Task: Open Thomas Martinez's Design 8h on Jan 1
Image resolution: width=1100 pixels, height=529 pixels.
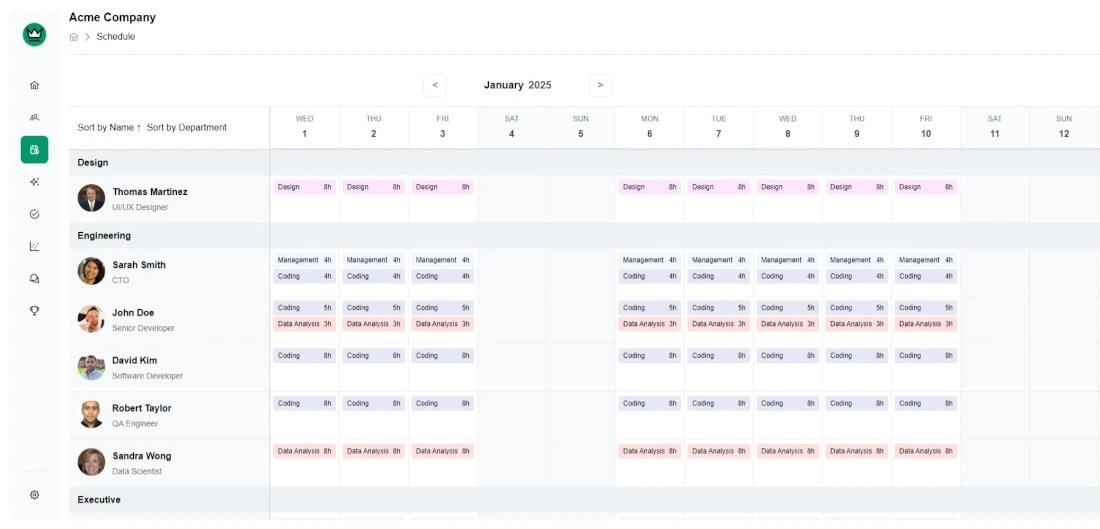Action: tap(304, 187)
